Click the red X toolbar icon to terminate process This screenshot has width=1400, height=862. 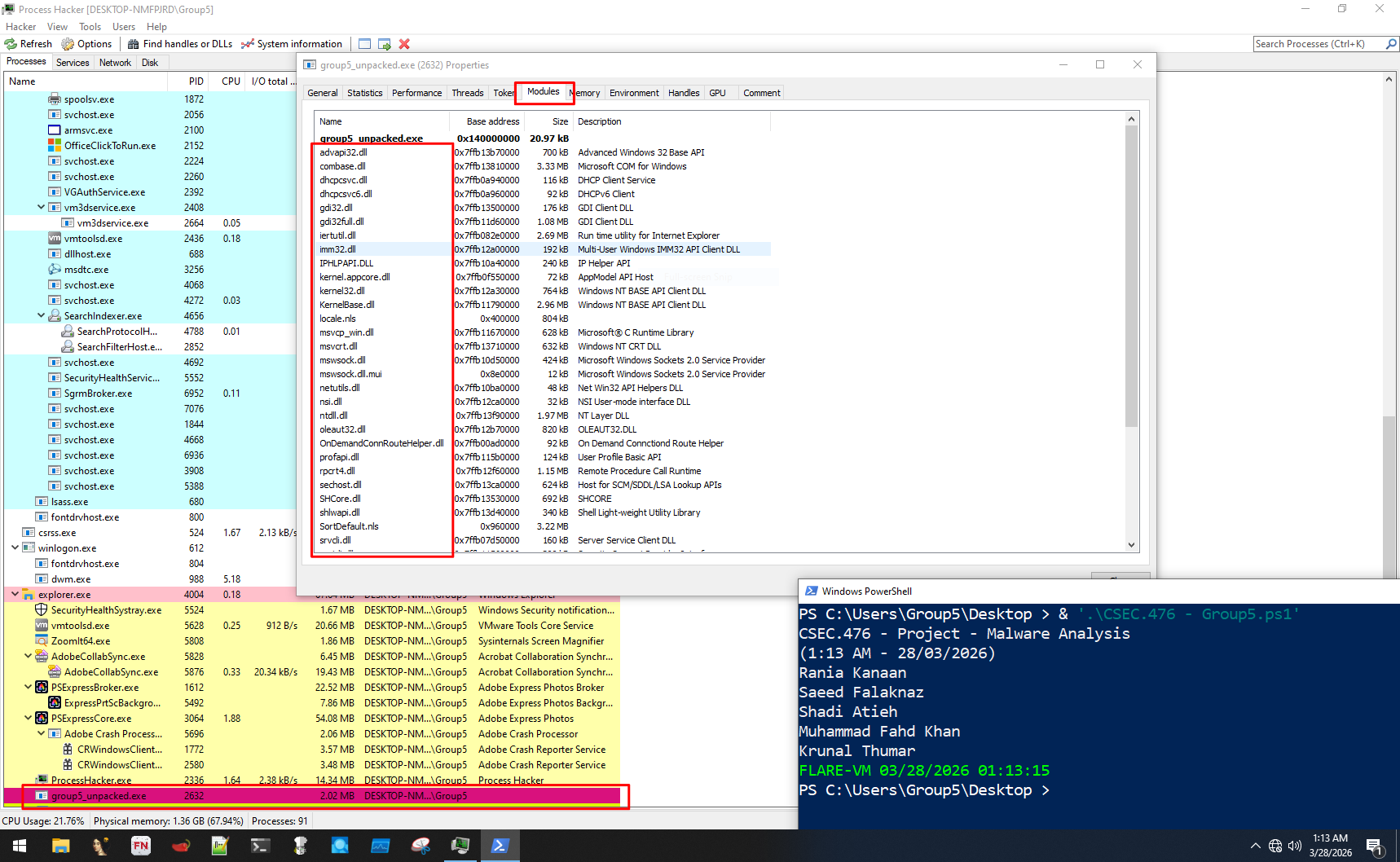pos(403,43)
